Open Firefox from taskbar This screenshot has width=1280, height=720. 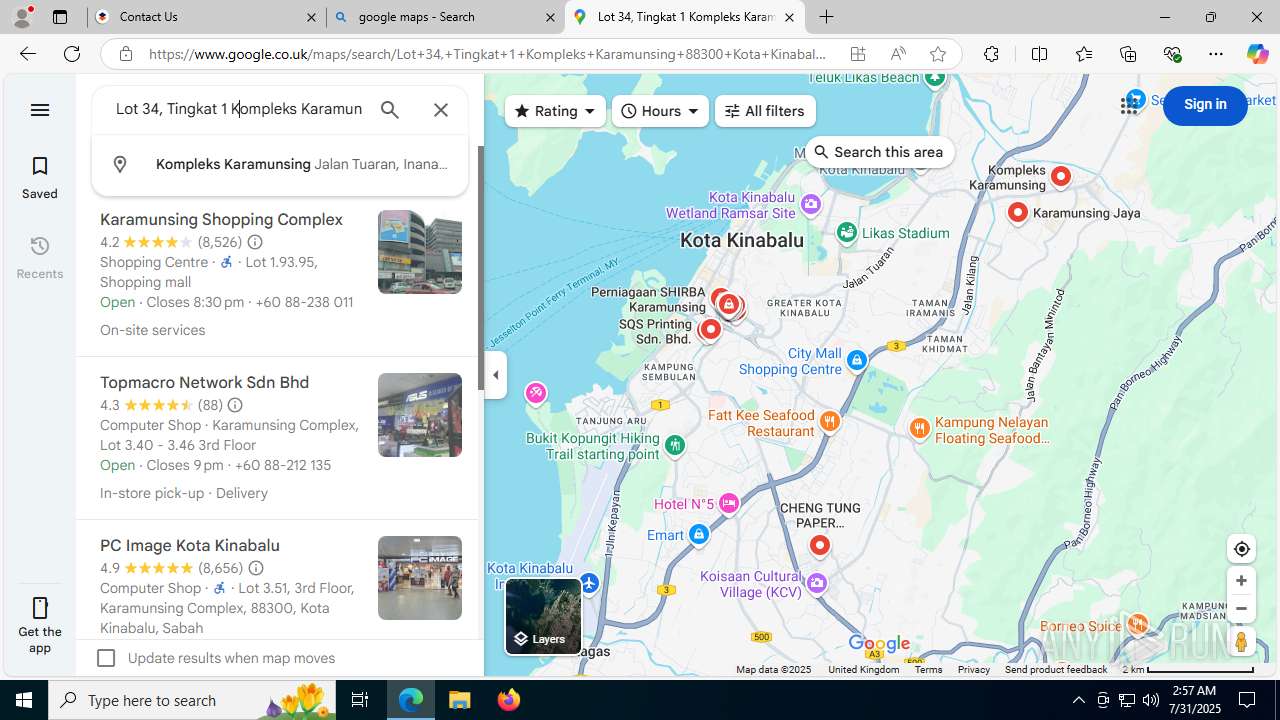tap(509, 700)
